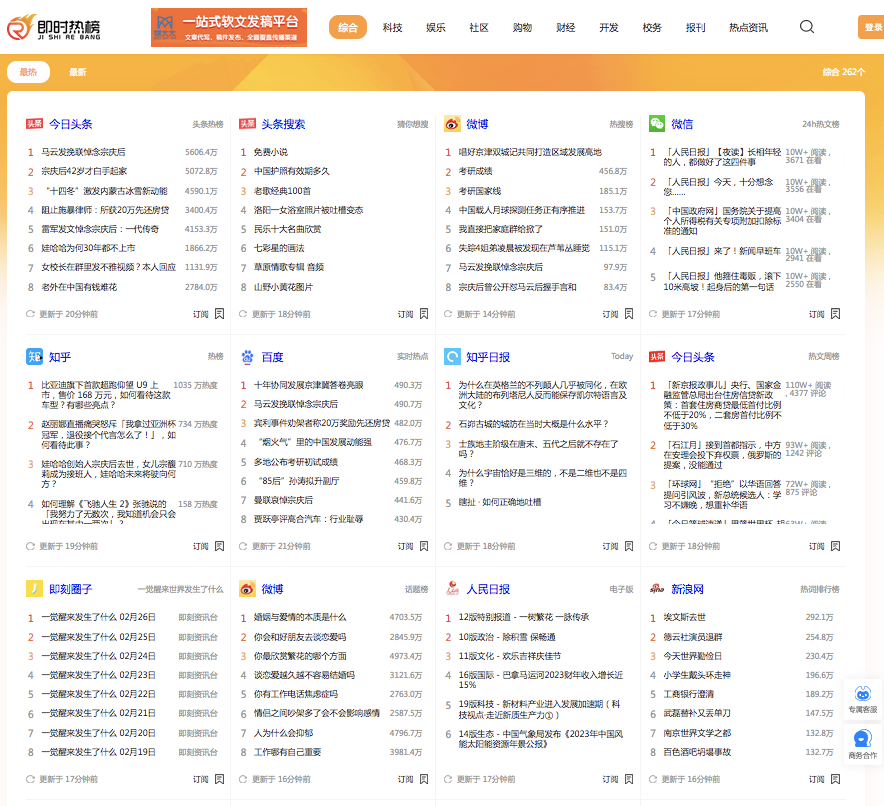Image resolution: width=884 pixels, height=806 pixels.
Task: Open the 开发 category tab
Action: click(609, 28)
